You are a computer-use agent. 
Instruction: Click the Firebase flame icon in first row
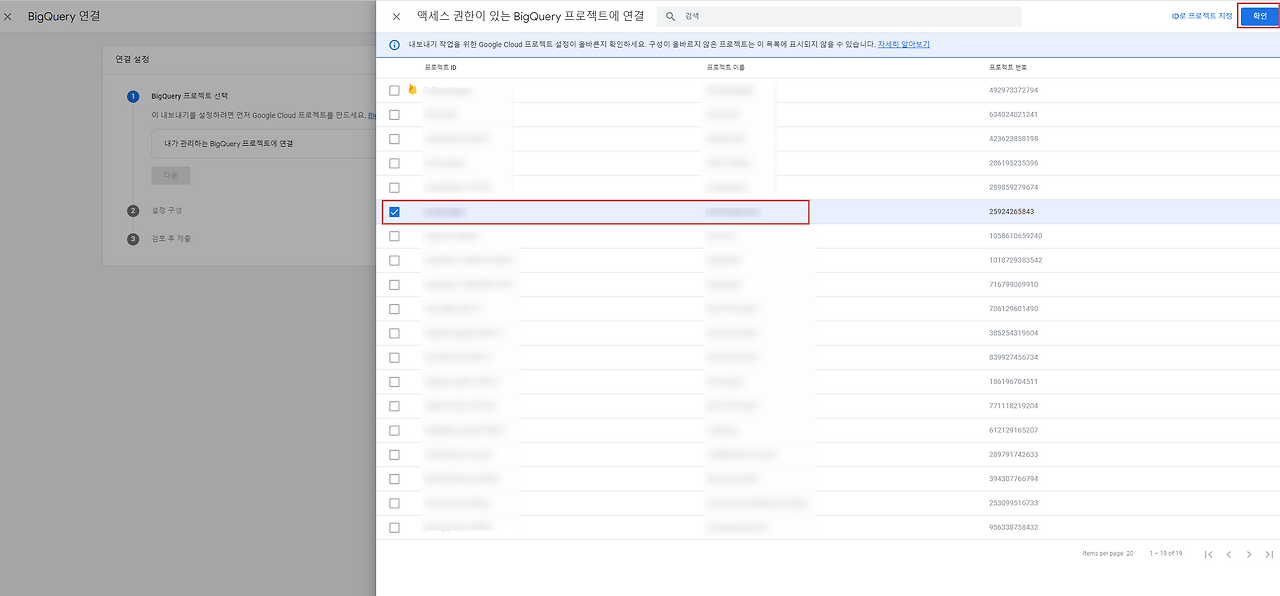coord(412,90)
